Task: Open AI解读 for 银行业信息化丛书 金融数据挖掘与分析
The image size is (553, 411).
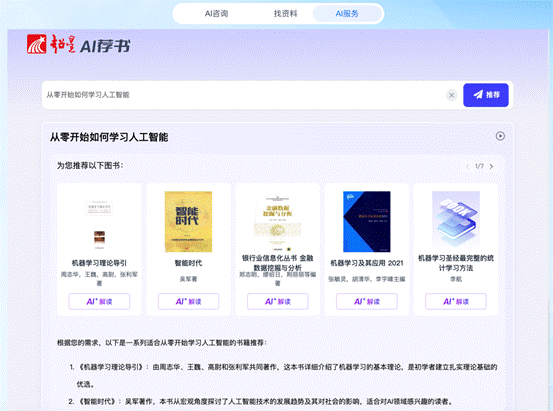Action: click(x=278, y=302)
